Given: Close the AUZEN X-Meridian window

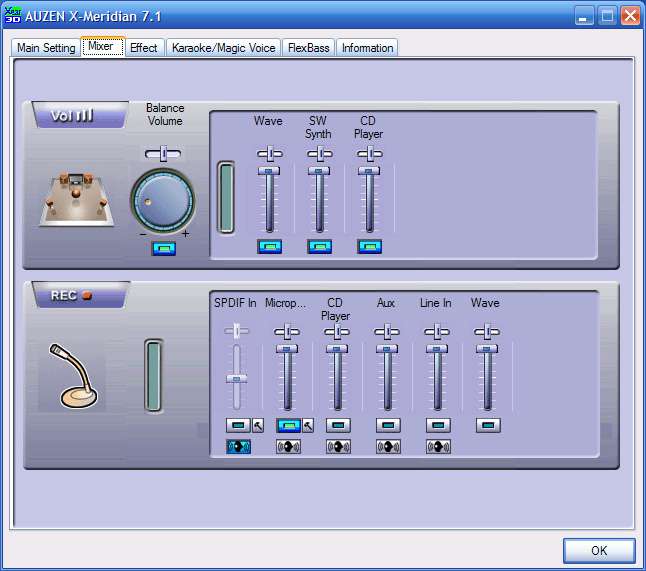Looking at the screenshot, I should point(630,16).
